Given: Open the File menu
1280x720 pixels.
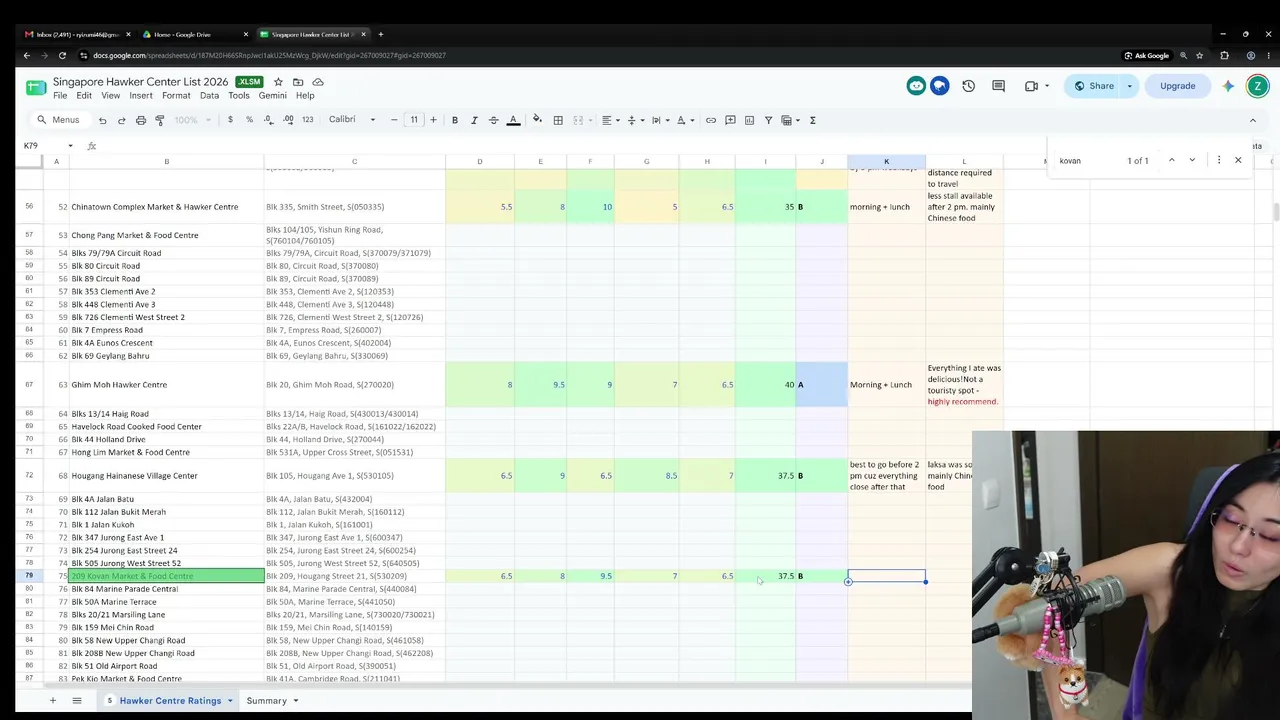Looking at the screenshot, I should click(x=60, y=96).
